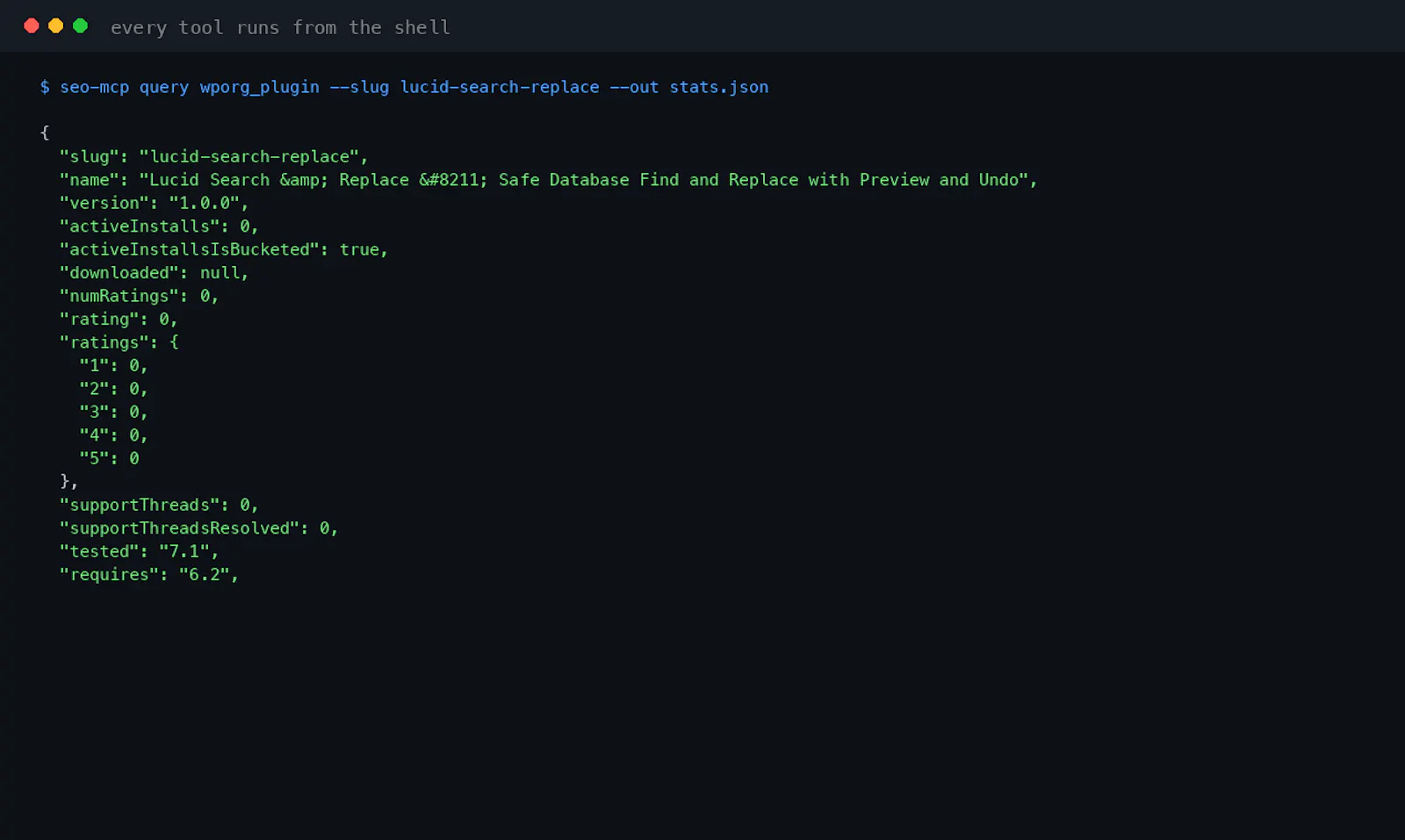Click the "rating": 0 line

click(119, 319)
